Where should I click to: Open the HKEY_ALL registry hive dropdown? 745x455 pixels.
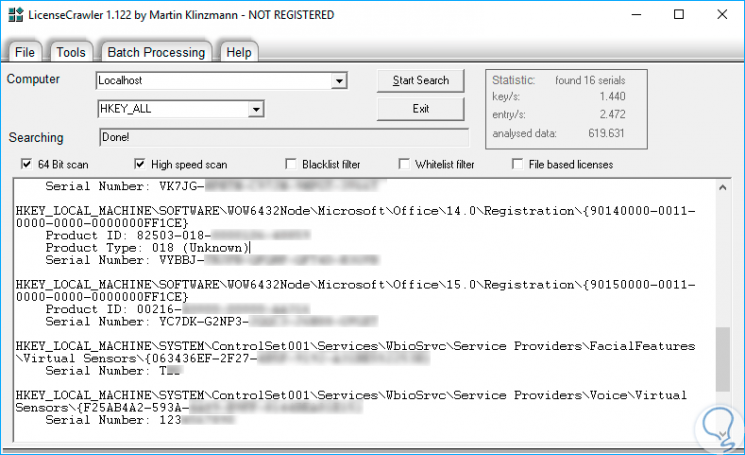[x=256, y=109]
